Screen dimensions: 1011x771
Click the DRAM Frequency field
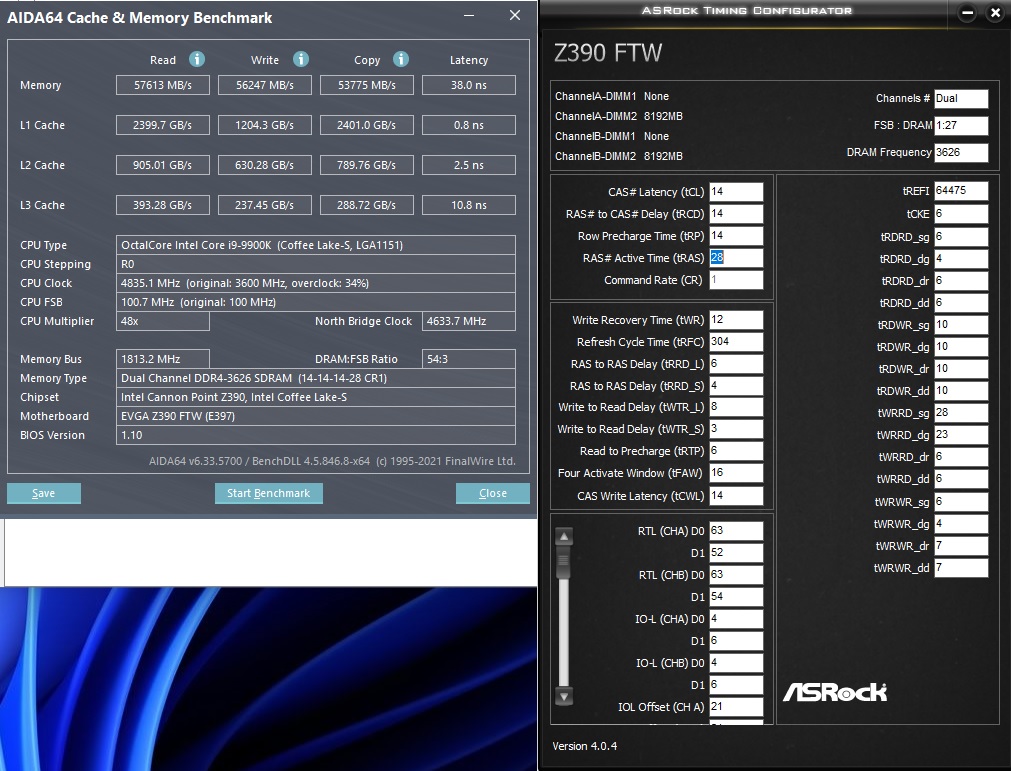coord(961,152)
